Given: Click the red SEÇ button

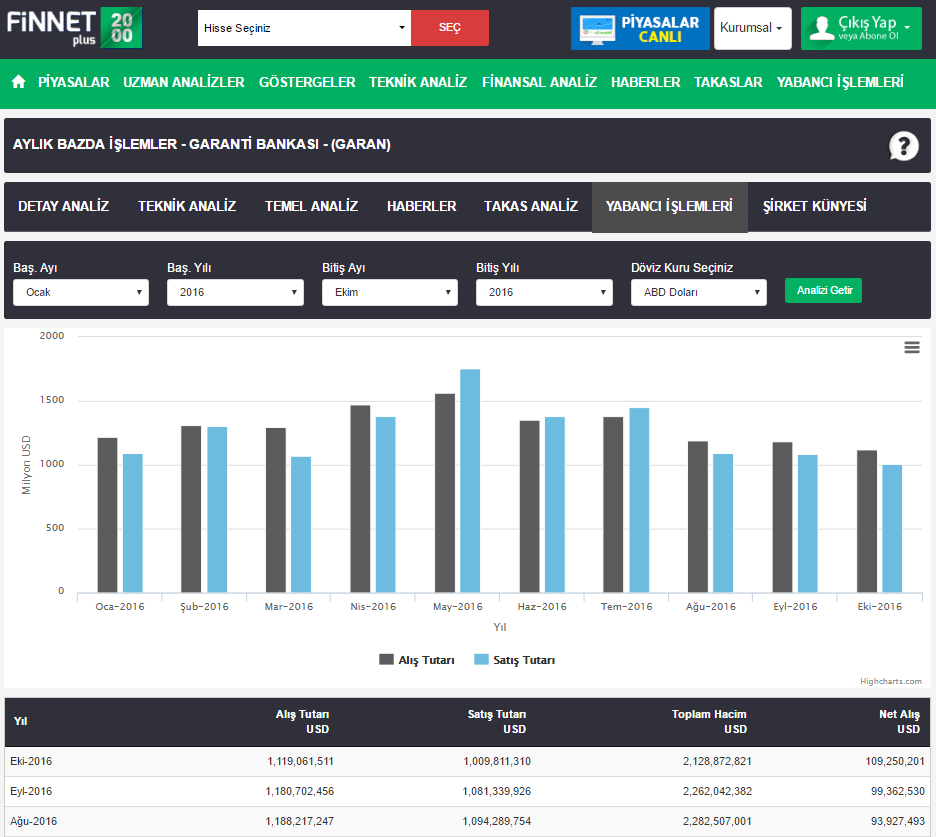Looking at the screenshot, I should [x=450, y=28].
